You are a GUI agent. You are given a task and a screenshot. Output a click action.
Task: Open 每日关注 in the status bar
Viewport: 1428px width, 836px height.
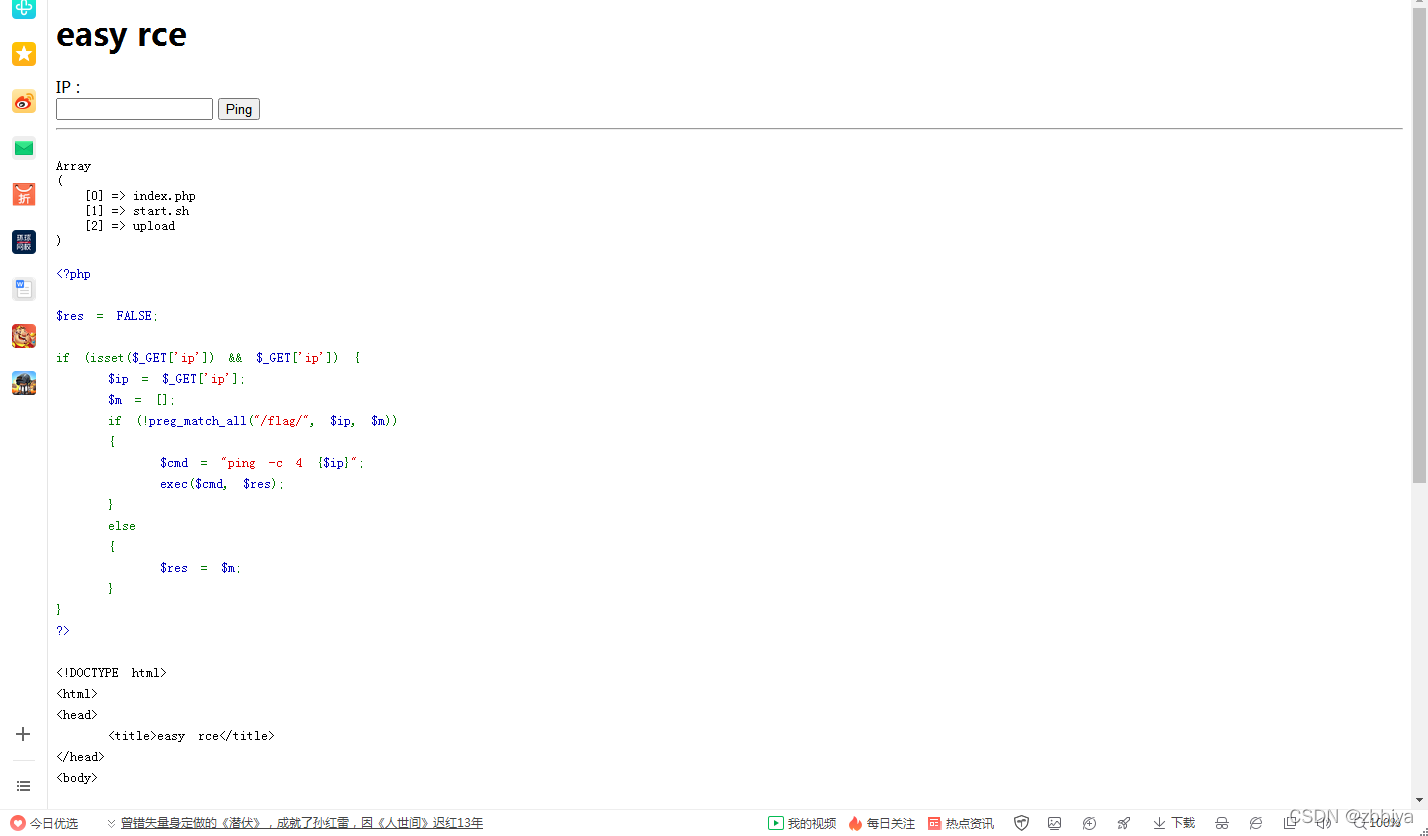[881, 823]
